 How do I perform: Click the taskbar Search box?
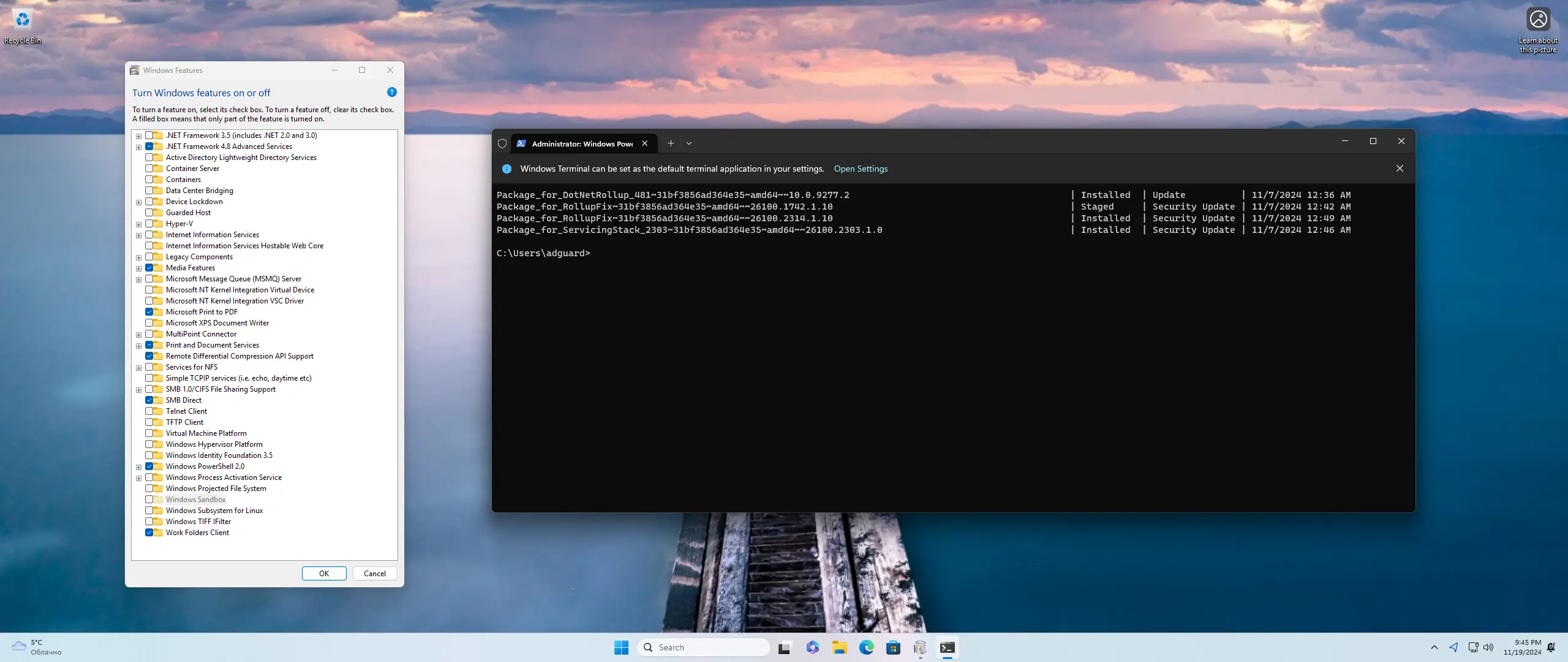(704, 648)
